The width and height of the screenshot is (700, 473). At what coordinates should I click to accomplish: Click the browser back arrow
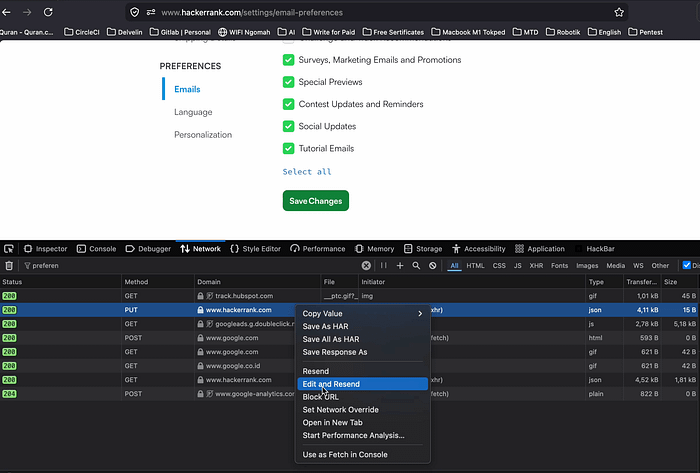coord(6,12)
